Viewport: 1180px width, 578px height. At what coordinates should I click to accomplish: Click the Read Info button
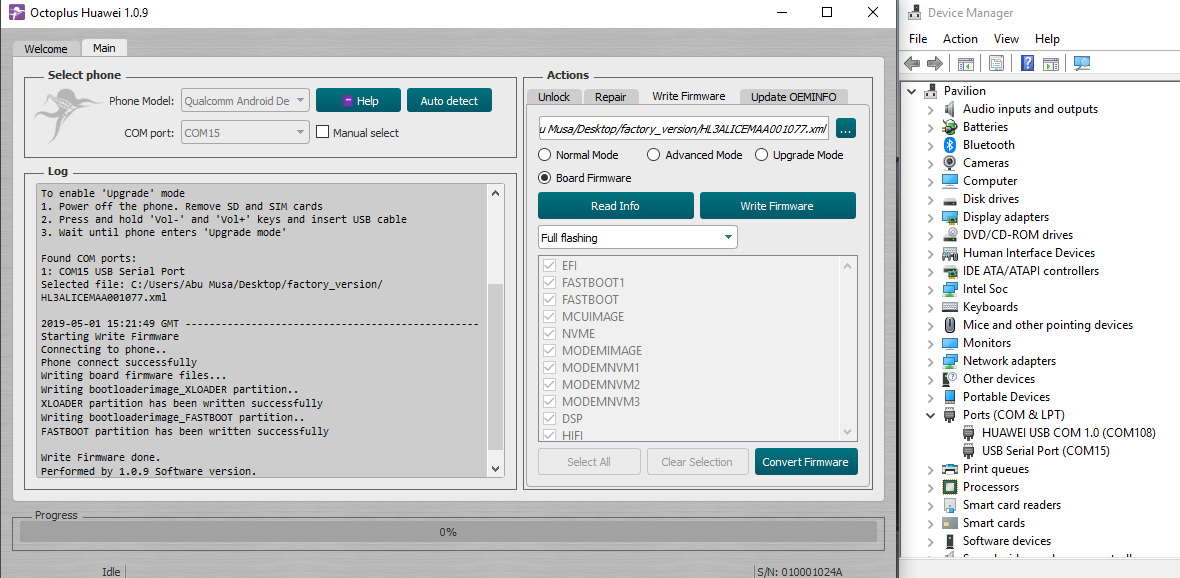616,205
